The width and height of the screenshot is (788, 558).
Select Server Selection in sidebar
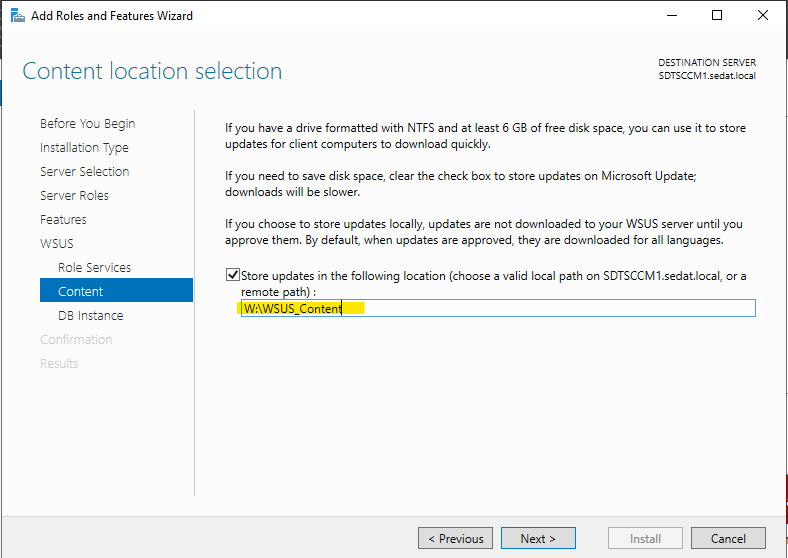point(84,171)
